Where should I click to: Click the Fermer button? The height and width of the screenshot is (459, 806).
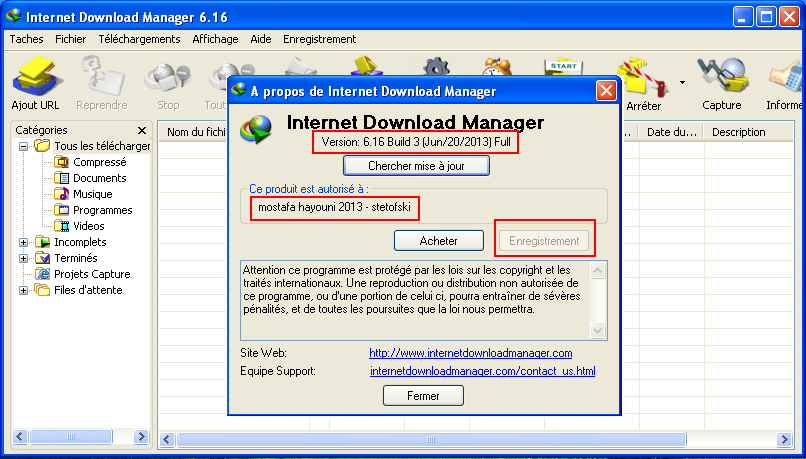(423, 396)
